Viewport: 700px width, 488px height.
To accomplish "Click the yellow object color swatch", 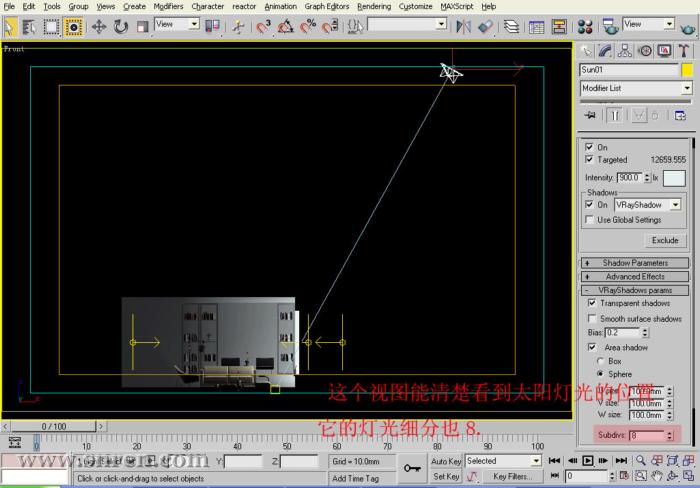I will point(687,70).
